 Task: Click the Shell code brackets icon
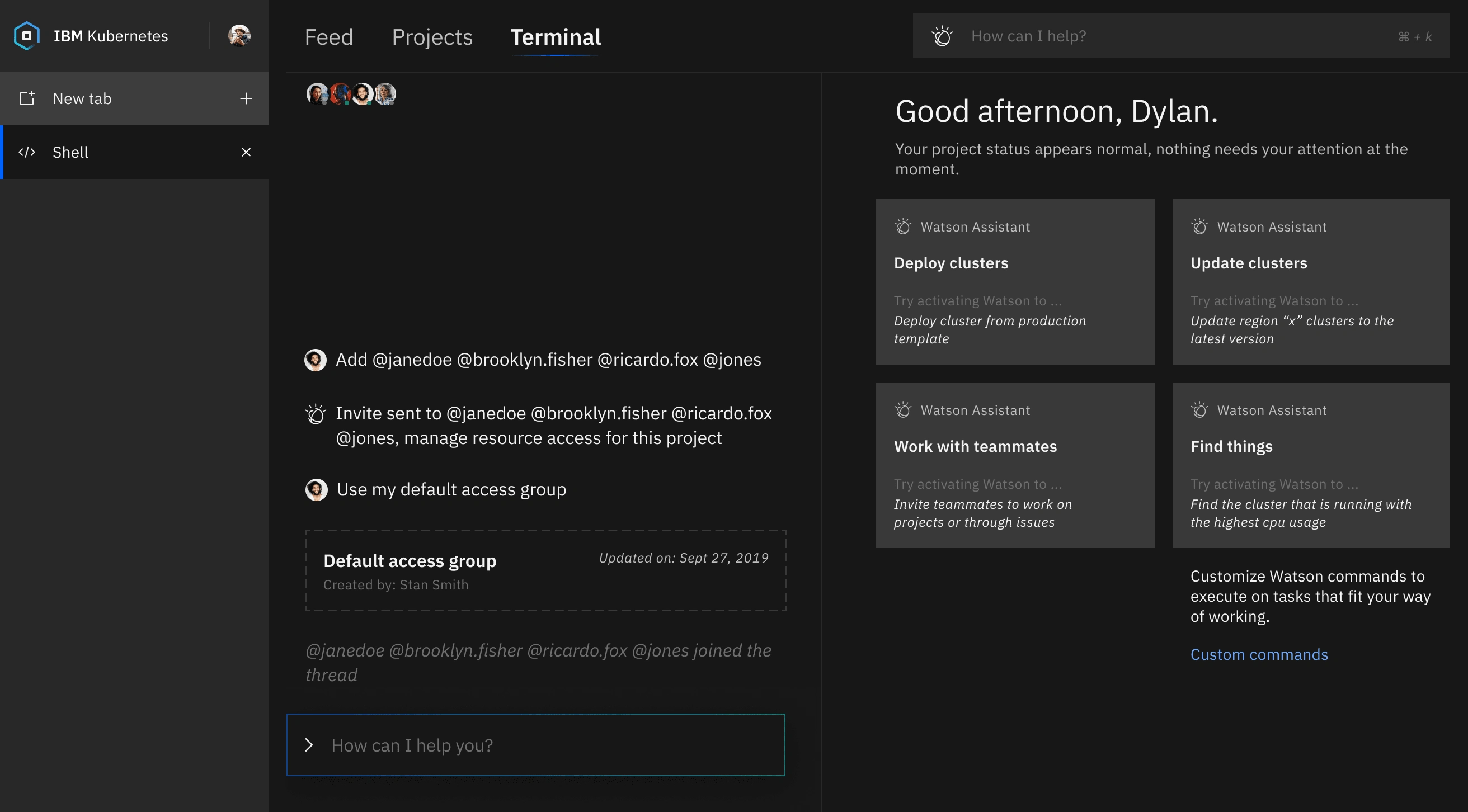coord(27,152)
